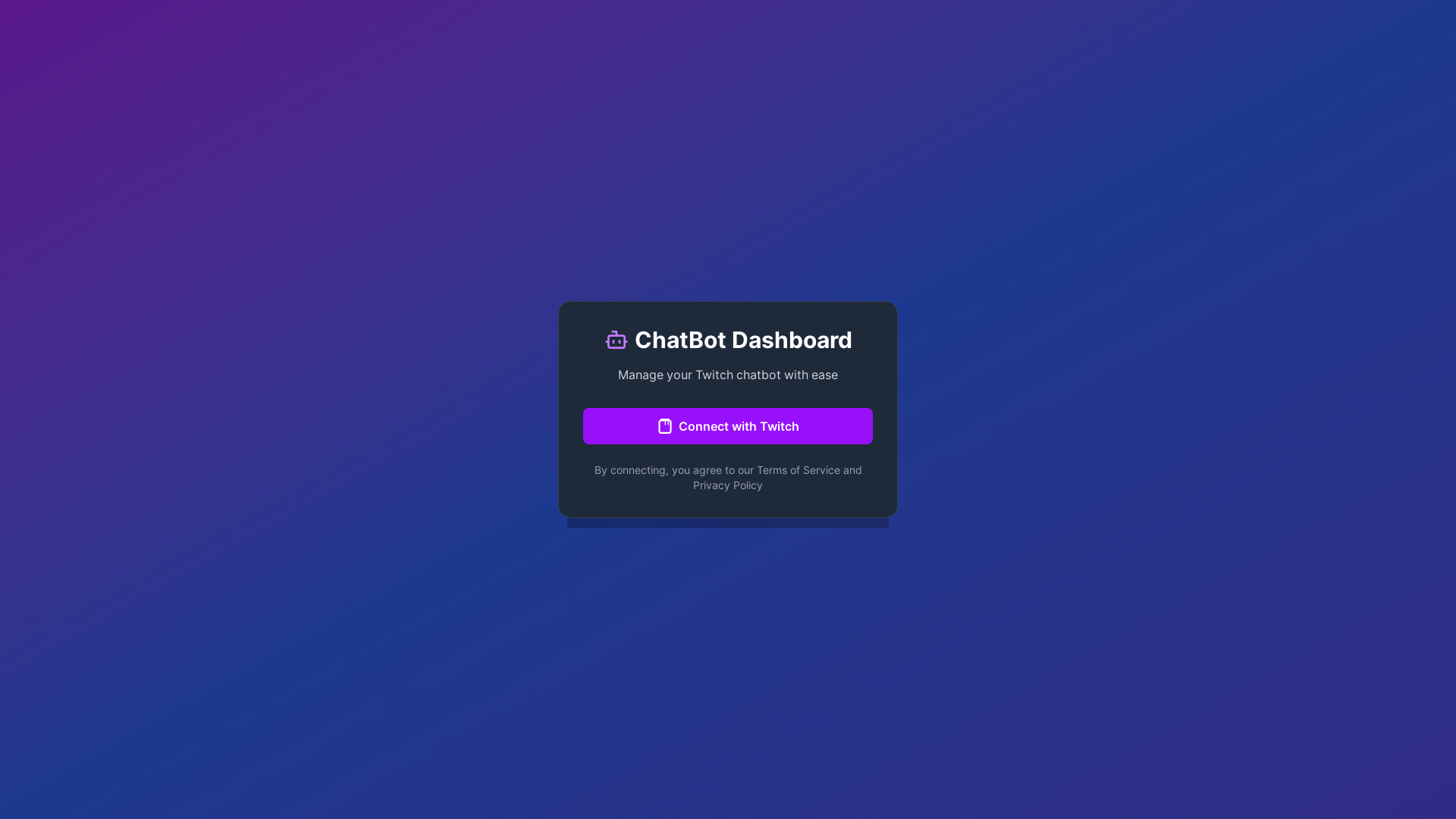The width and height of the screenshot is (1456, 819).
Task: Click the Terms of Service agreement text
Action: (x=728, y=478)
